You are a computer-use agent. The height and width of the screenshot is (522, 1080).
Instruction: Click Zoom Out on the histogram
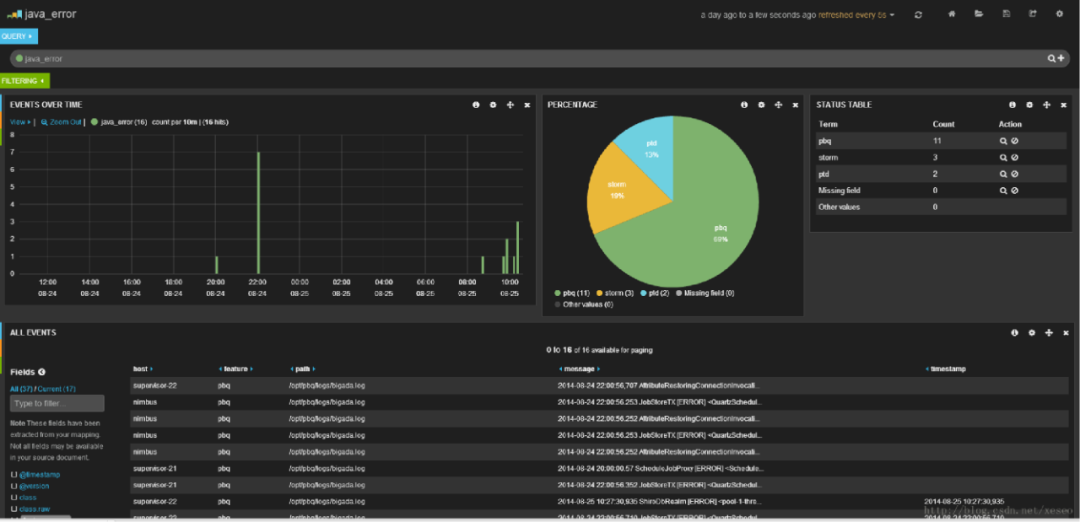tap(61, 122)
